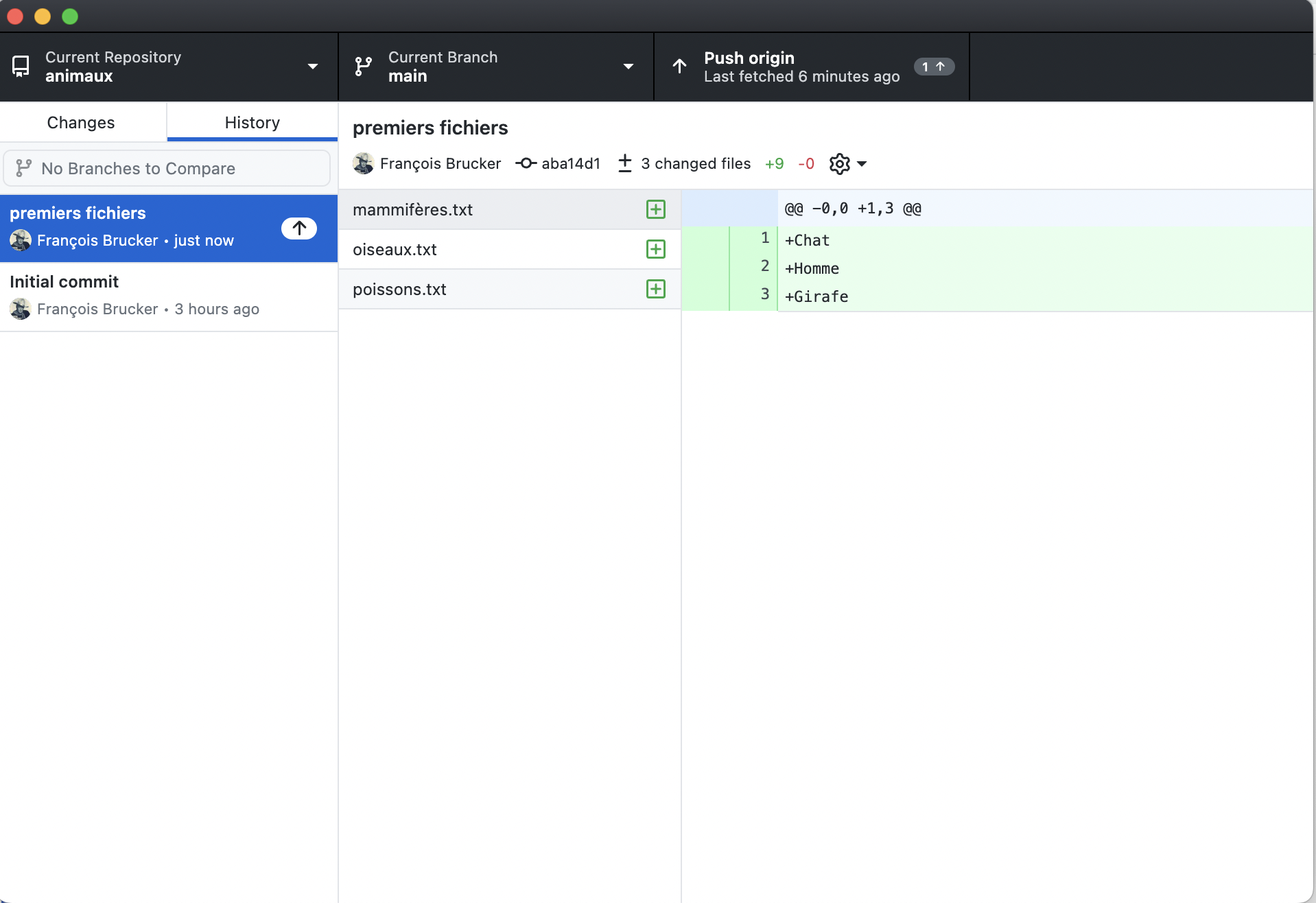Click the No Branches to Compare field
The width and height of the screenshot is (1316, 903).
[x=167, y=168]
